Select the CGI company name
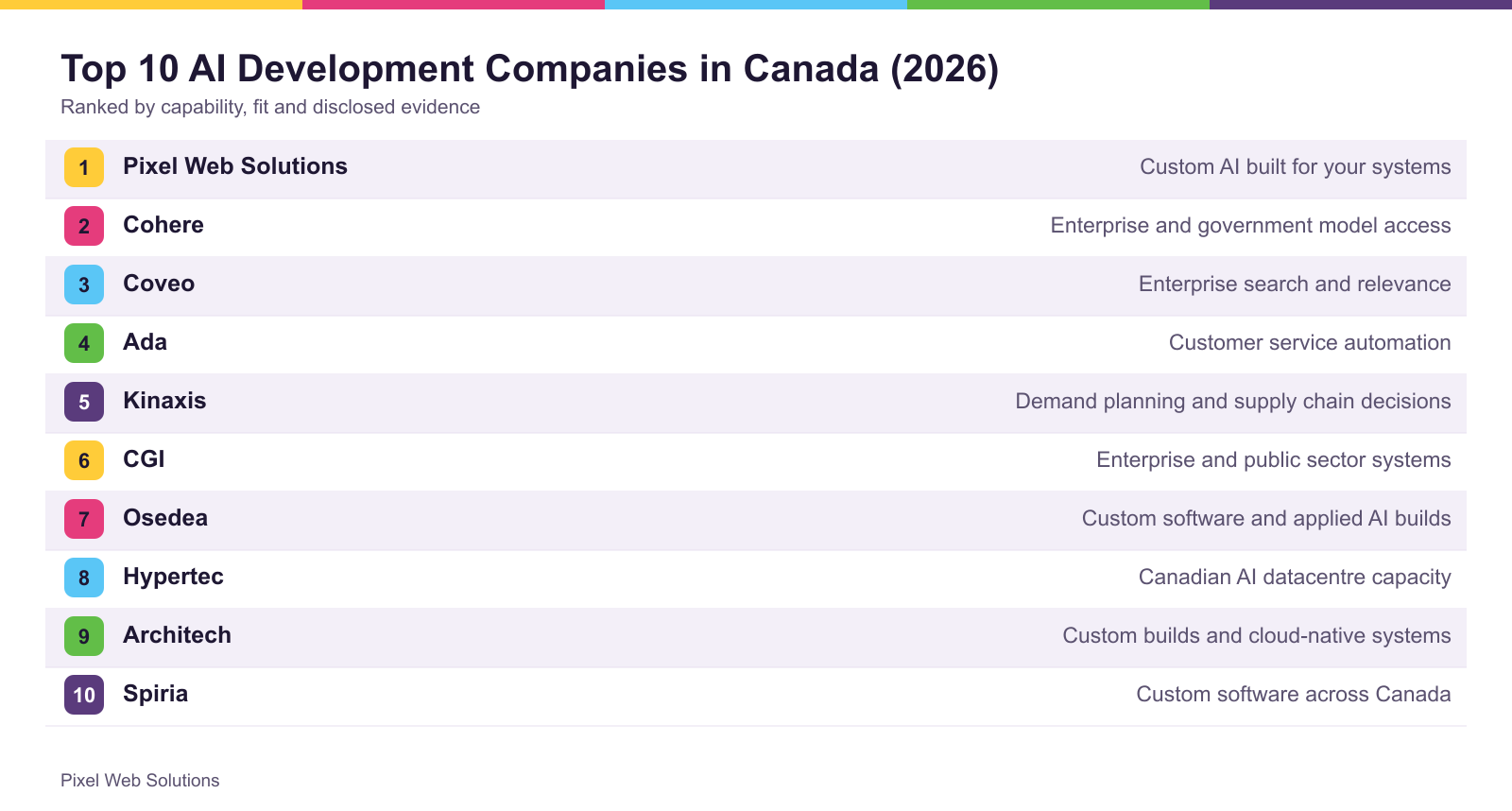1512x811 pixels. pyautogui.click(x=144, y=459)
